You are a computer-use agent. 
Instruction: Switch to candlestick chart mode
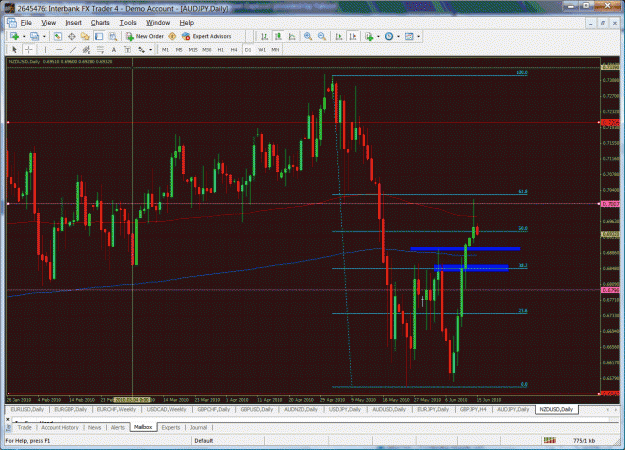(278, 36)
